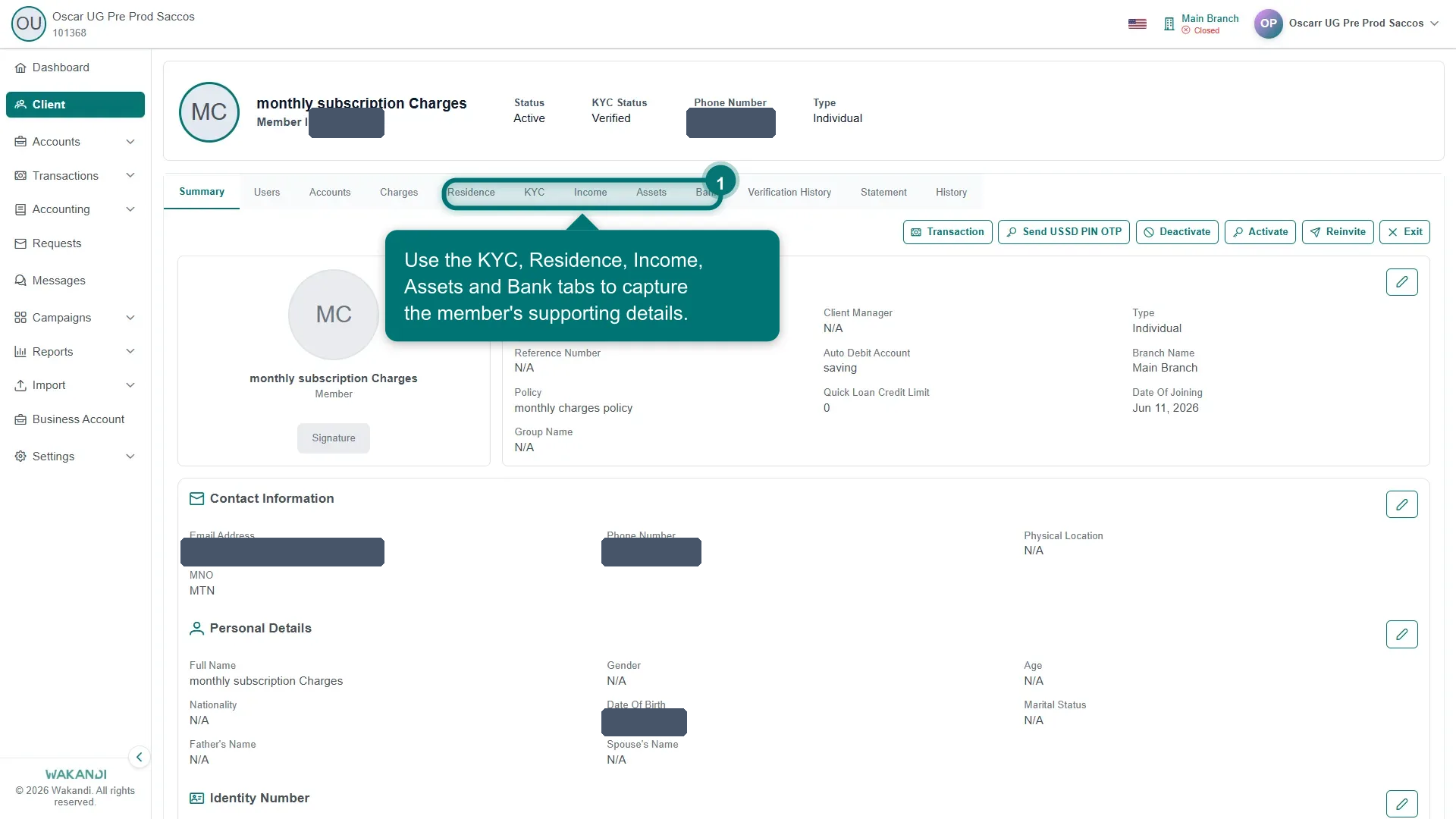The width and height of the screenshot is (1456, 819).
Task: Click the Accounts briefcase icon
Action: pyautogui.click(x=20, y=142)
